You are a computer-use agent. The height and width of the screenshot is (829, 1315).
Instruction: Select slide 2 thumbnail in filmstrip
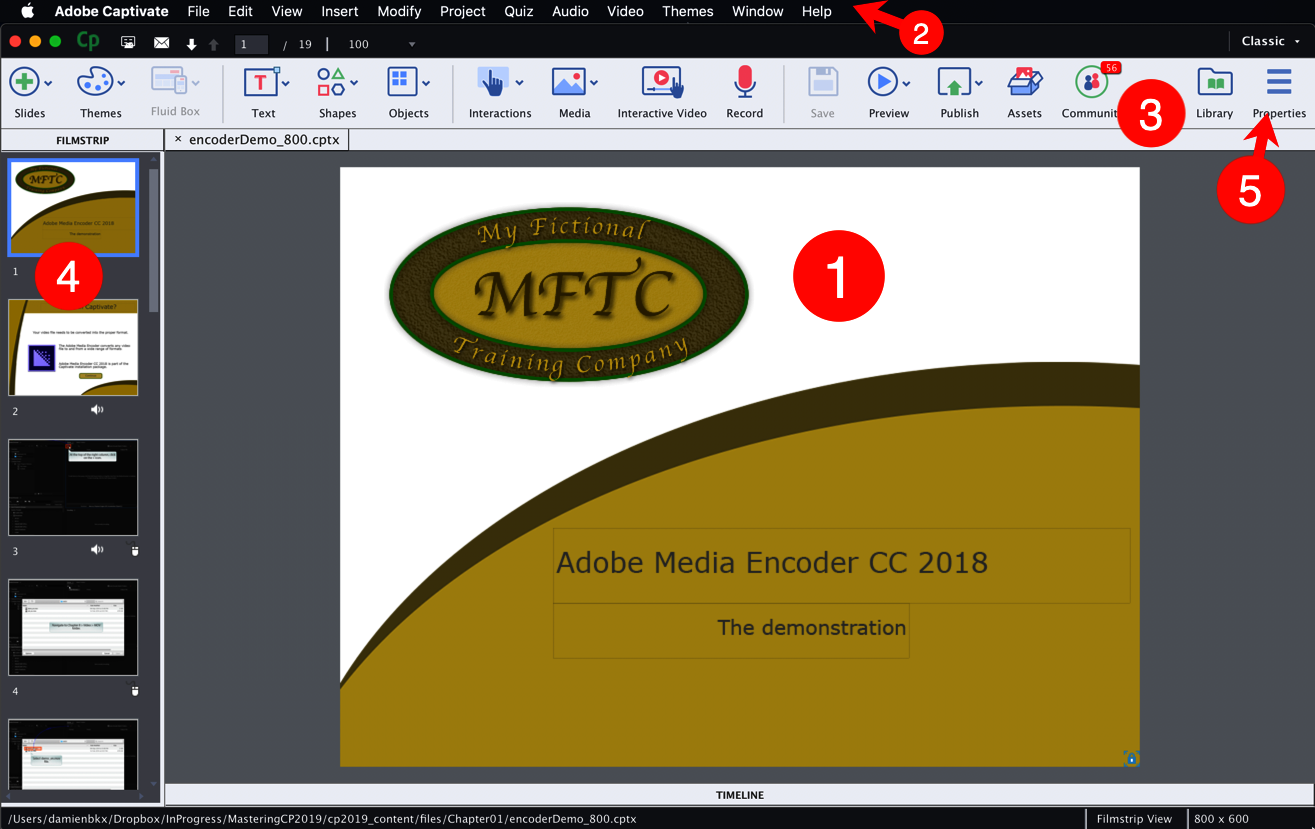[x=73, y=347]
